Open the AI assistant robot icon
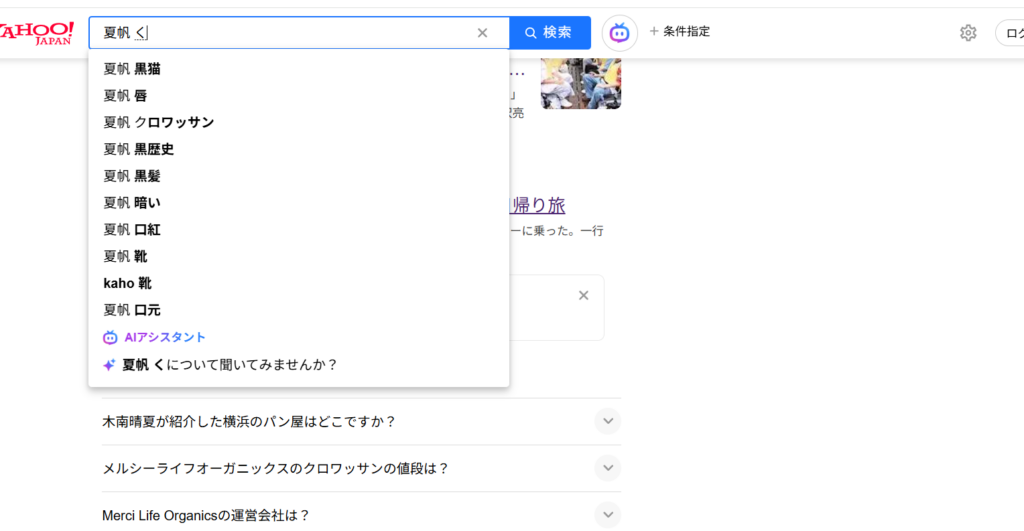 (x=619, y=33)
